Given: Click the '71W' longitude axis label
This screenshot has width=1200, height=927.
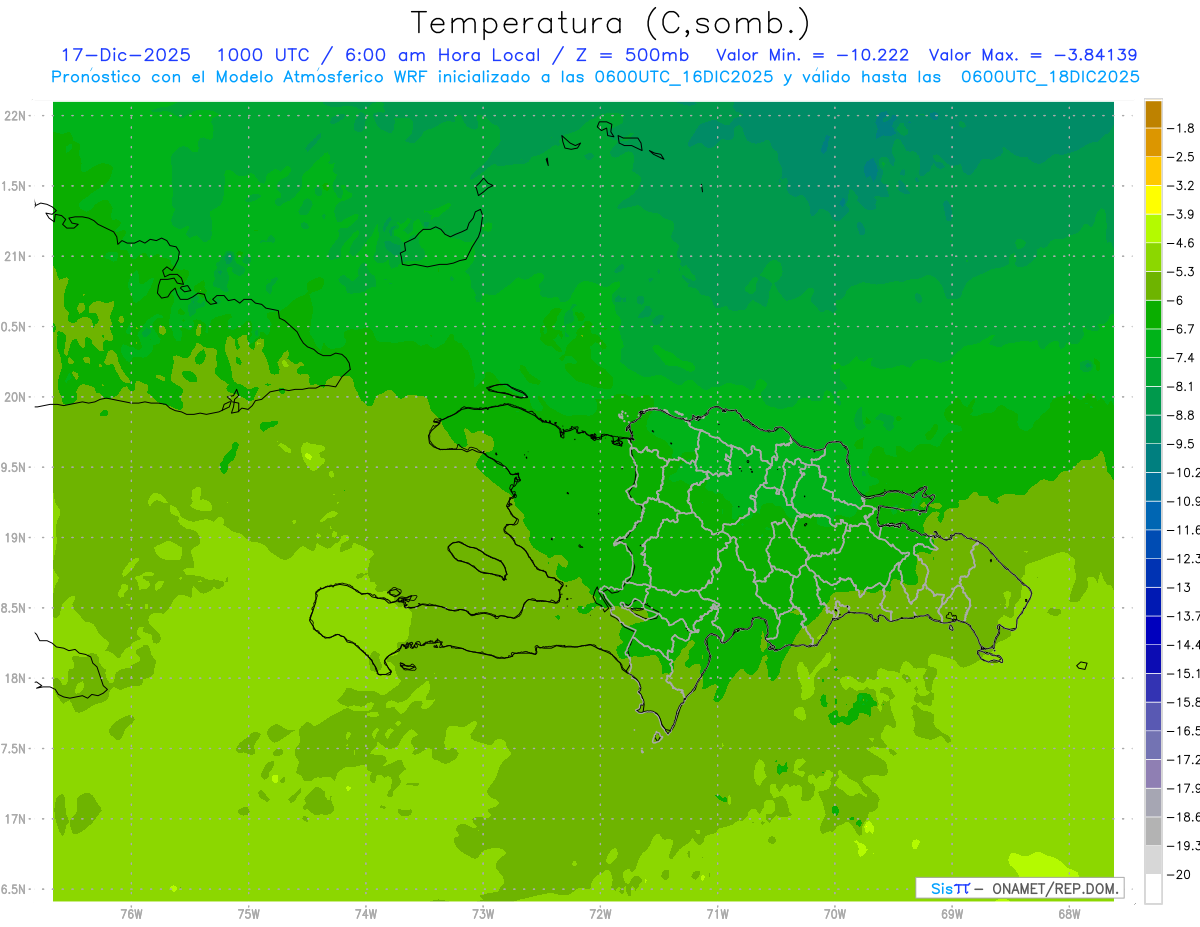Looking at the screenshot, I should pos(717,915).
